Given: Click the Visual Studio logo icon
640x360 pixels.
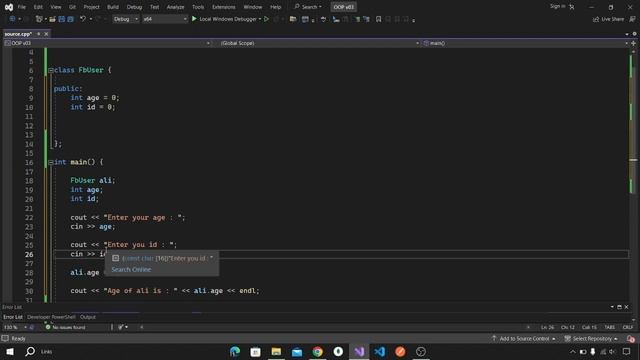Looking at the screenshot, I should click(9, 7).
